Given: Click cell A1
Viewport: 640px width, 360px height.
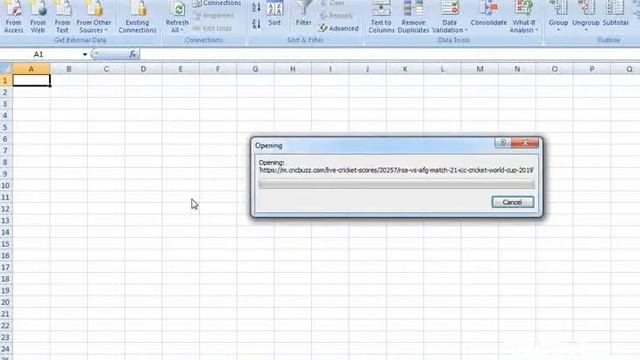Looking at the screenshot, I should (x=31, y=80).
